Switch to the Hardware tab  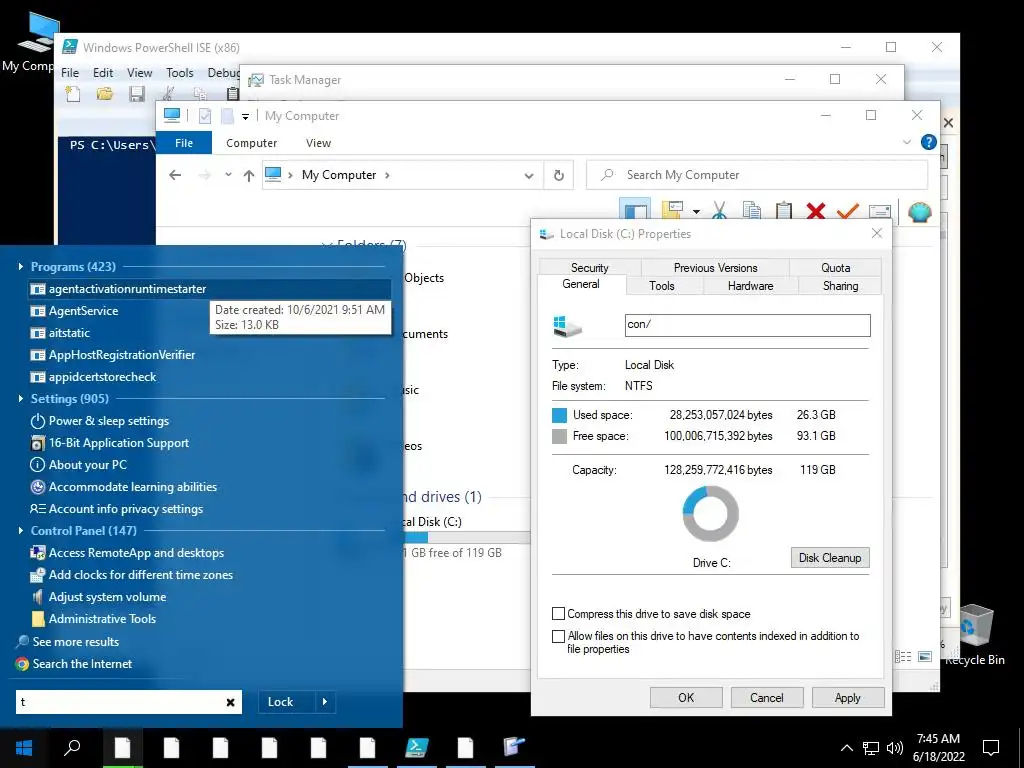(x=750, y=285)
